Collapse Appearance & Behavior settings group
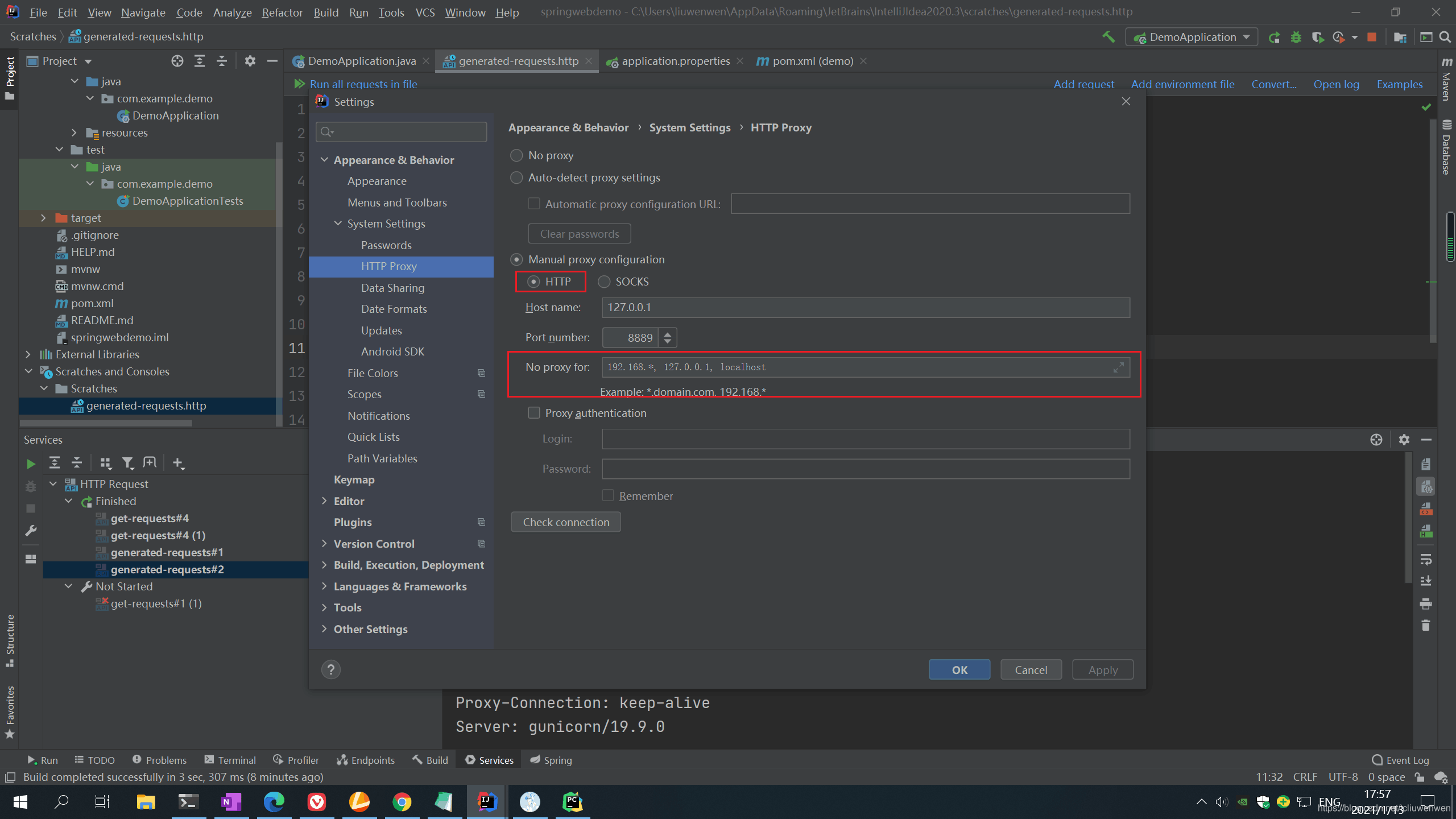 pos(324,160)
